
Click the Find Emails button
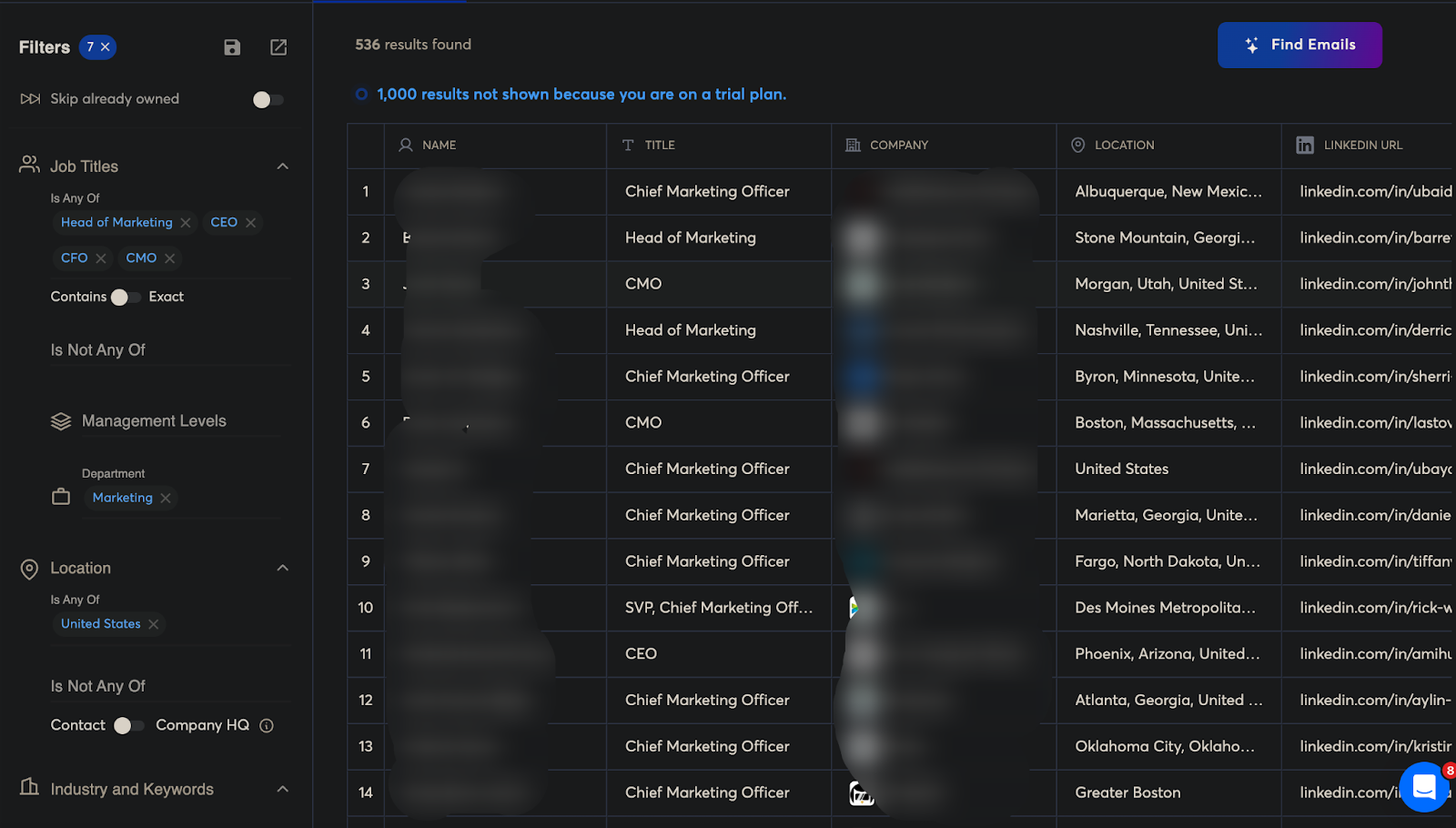click(1299, 45)
